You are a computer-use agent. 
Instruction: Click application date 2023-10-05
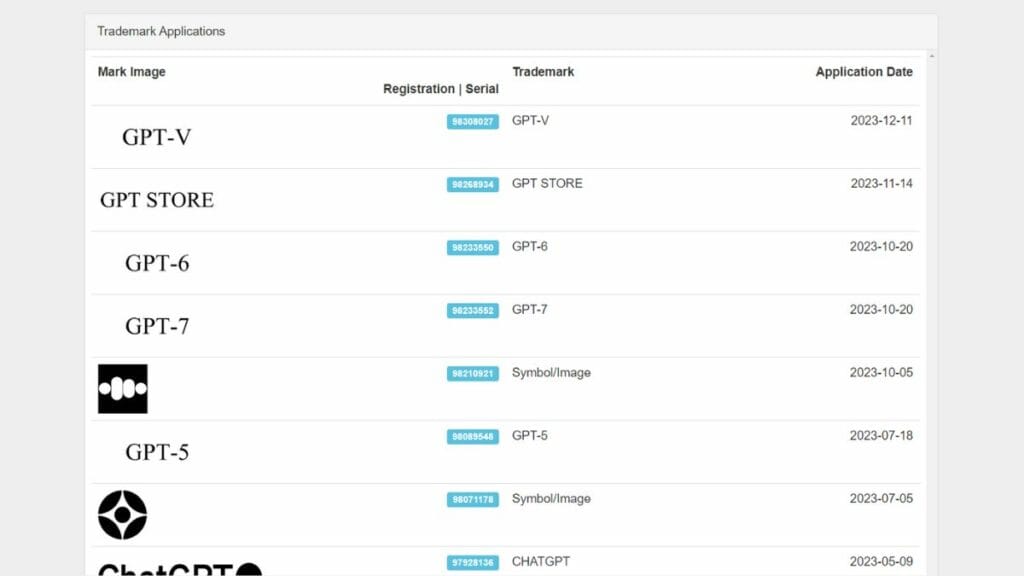pyautogui.click(x=881, y=373)
